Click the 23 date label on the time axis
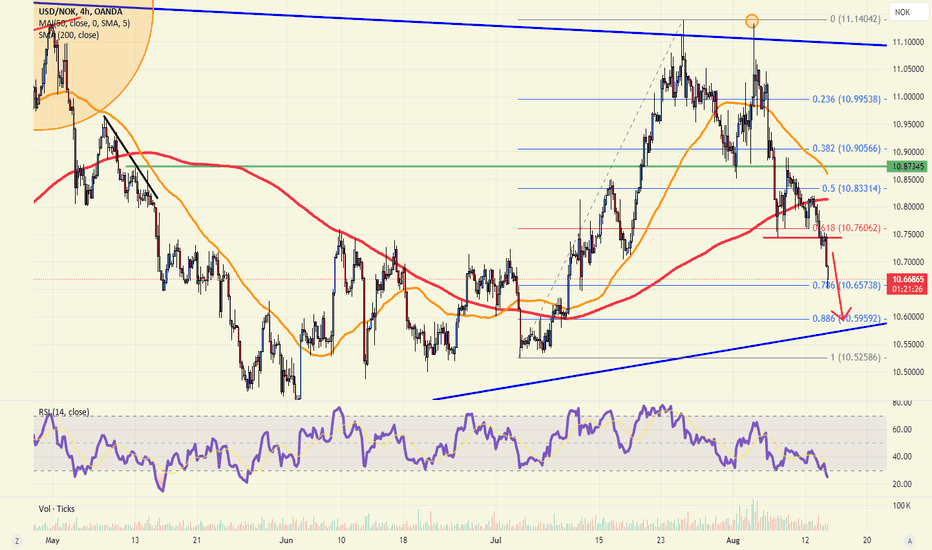This screenshot has height=550, width=932. [x=660, y=540]
